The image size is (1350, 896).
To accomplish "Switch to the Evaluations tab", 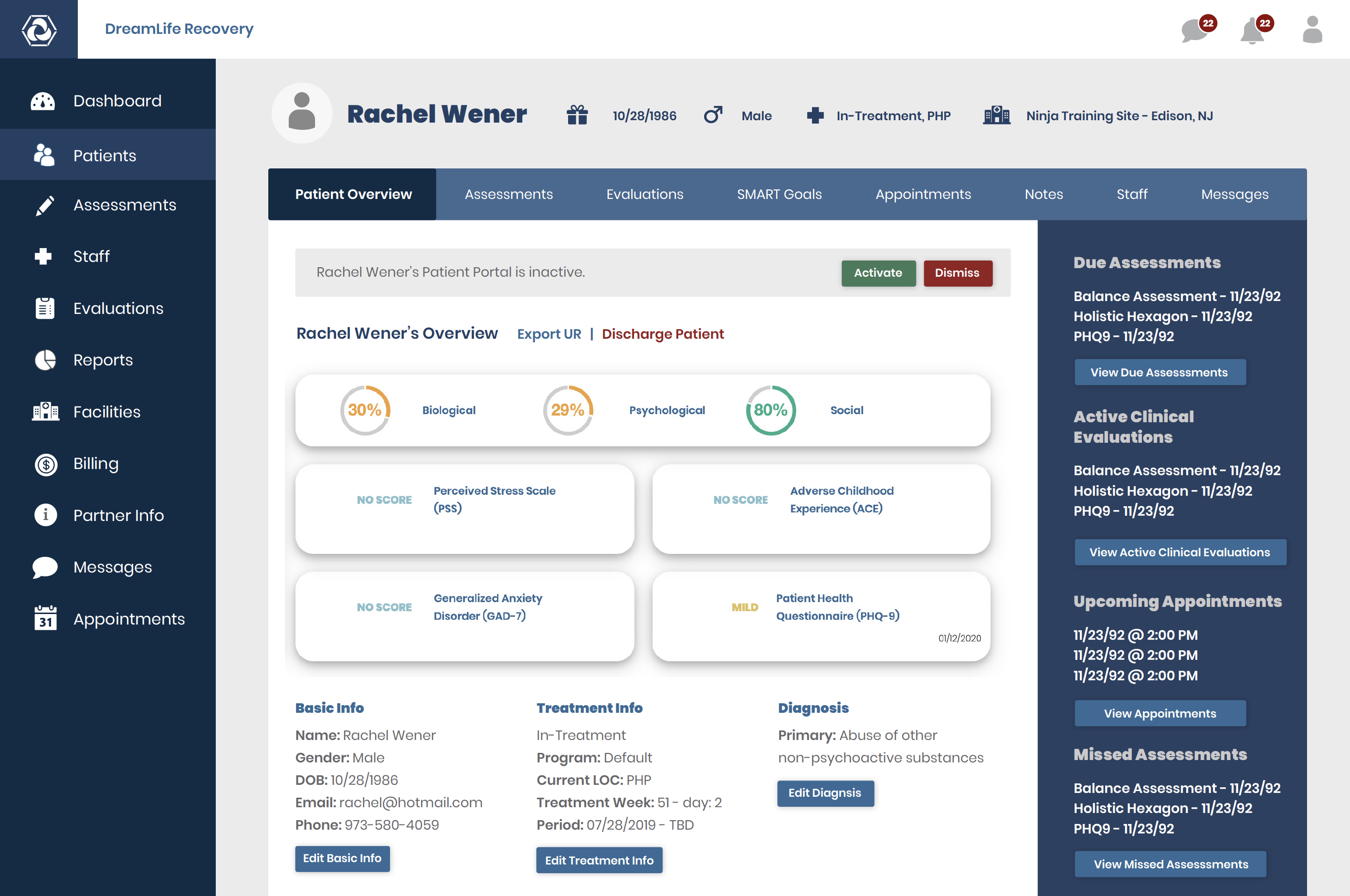I will [644, 194].
